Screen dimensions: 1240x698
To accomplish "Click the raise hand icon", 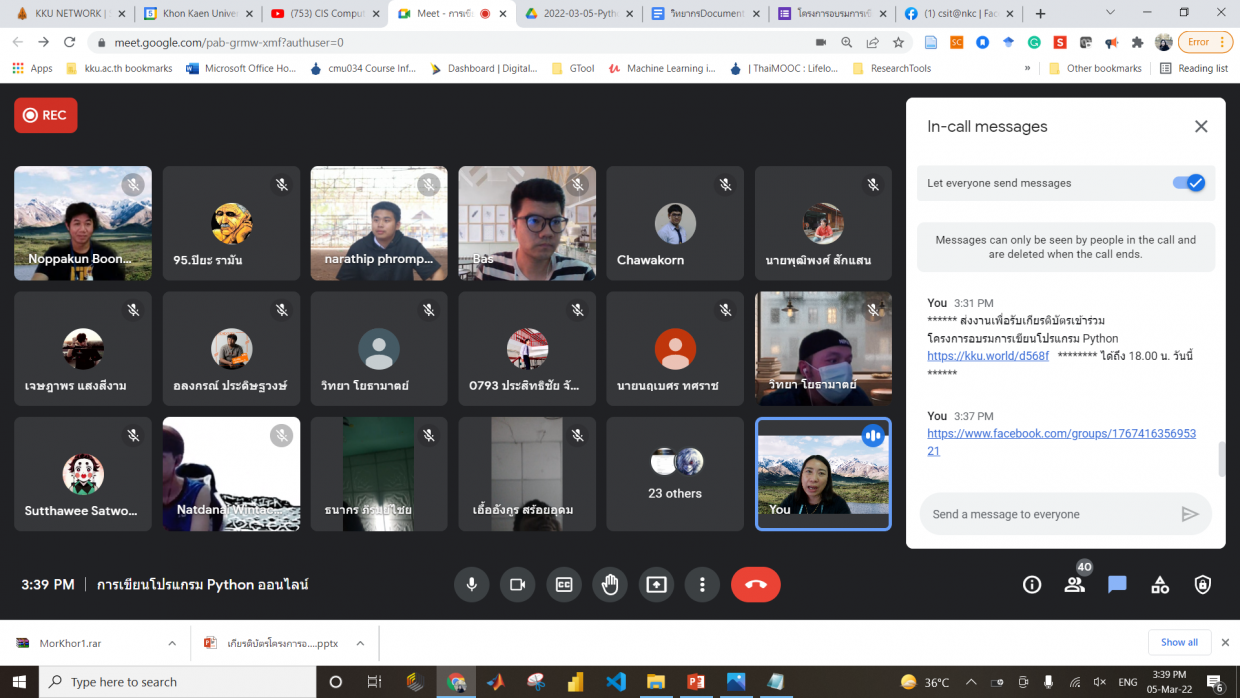I will point(610,585).
